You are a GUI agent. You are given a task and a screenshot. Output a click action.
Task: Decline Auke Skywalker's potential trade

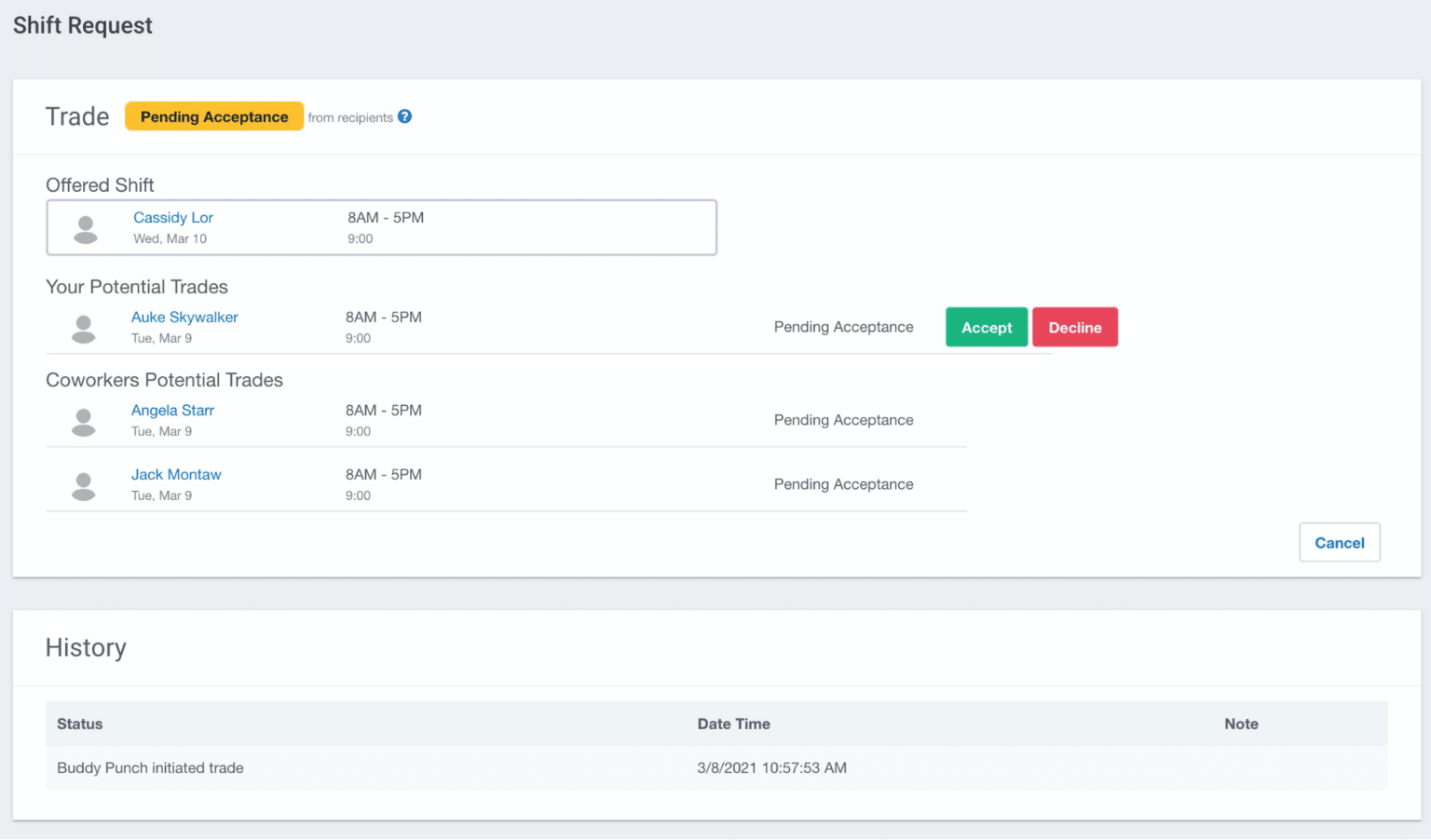(1075, 327)
